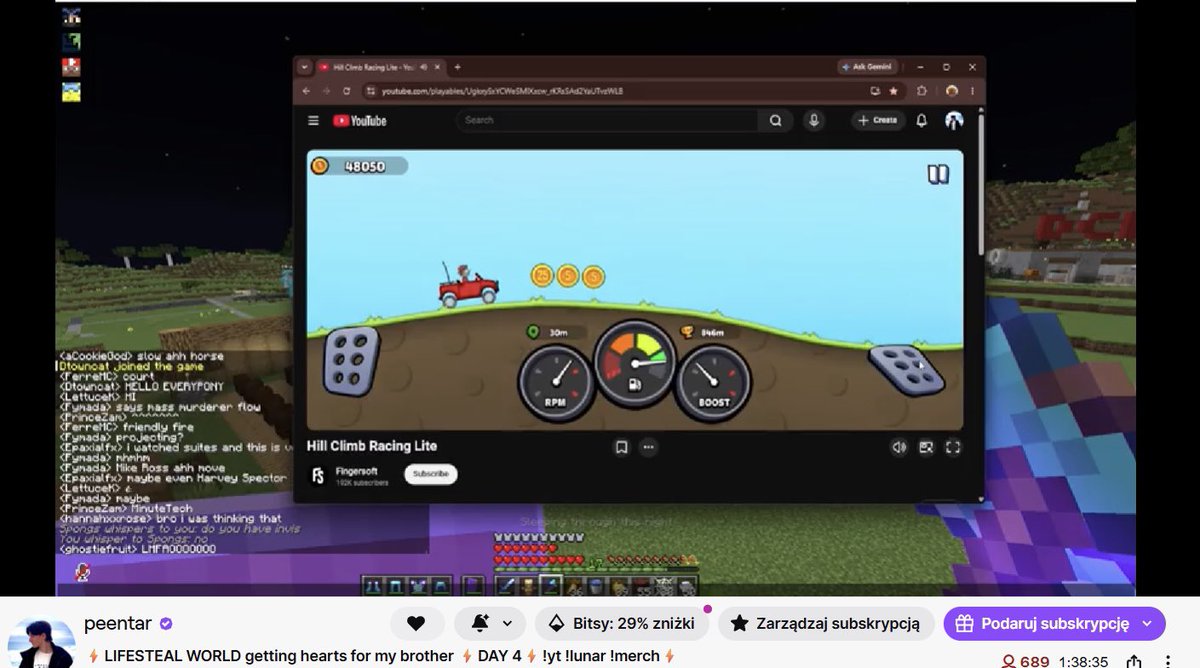
Task: Activate voice search microphone icon
Action: (814, 120)
